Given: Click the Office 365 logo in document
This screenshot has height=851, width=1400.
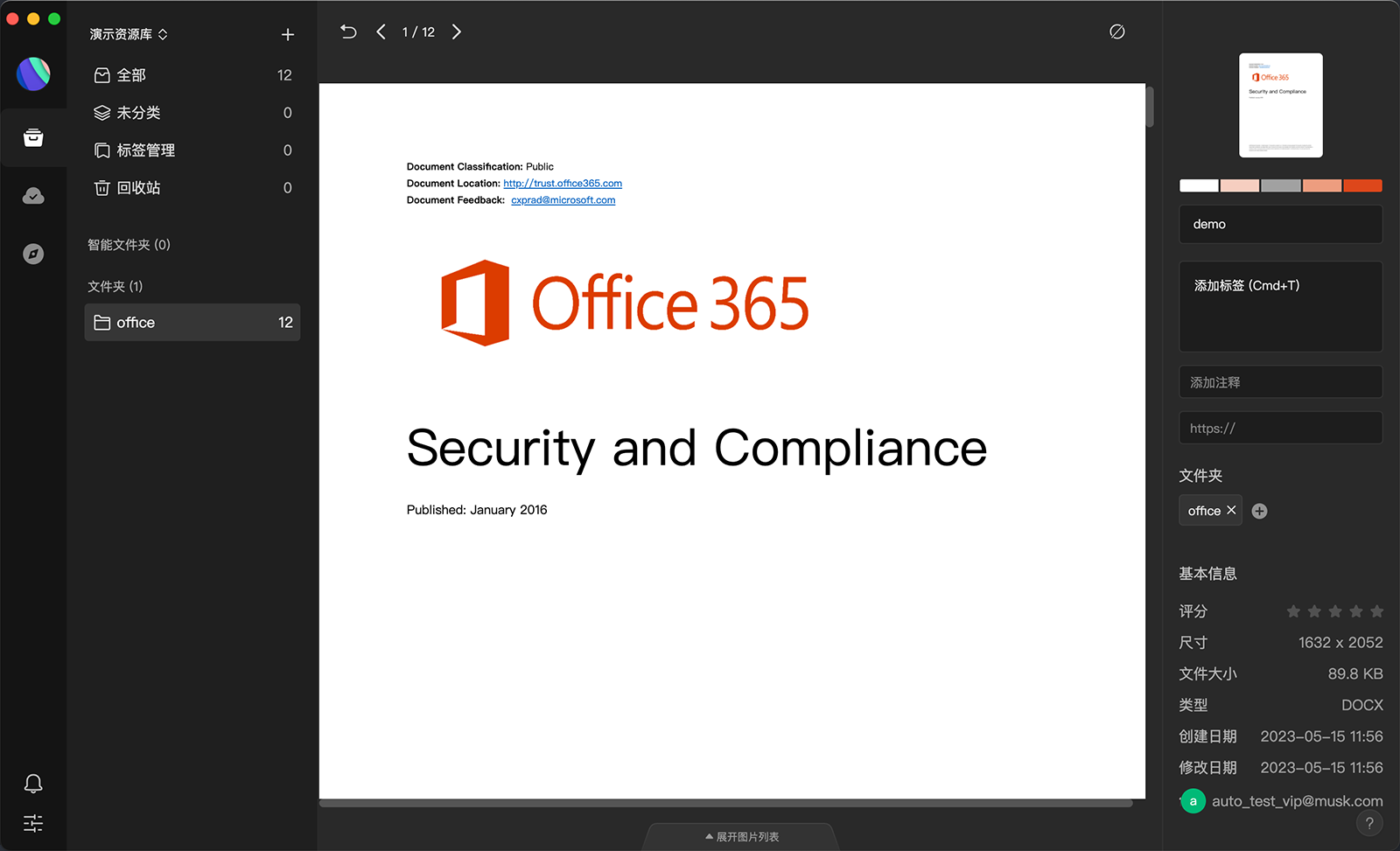Looking at the screenshot, I should click(x=625, y=303).
